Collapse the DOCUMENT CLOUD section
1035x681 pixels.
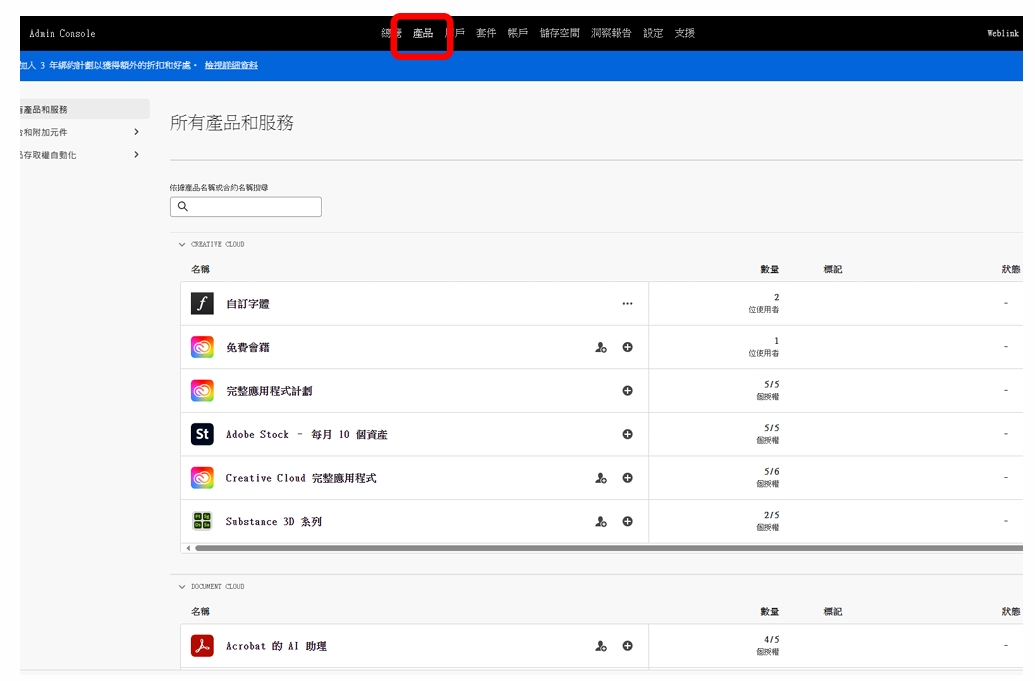(x=182, y=587)
